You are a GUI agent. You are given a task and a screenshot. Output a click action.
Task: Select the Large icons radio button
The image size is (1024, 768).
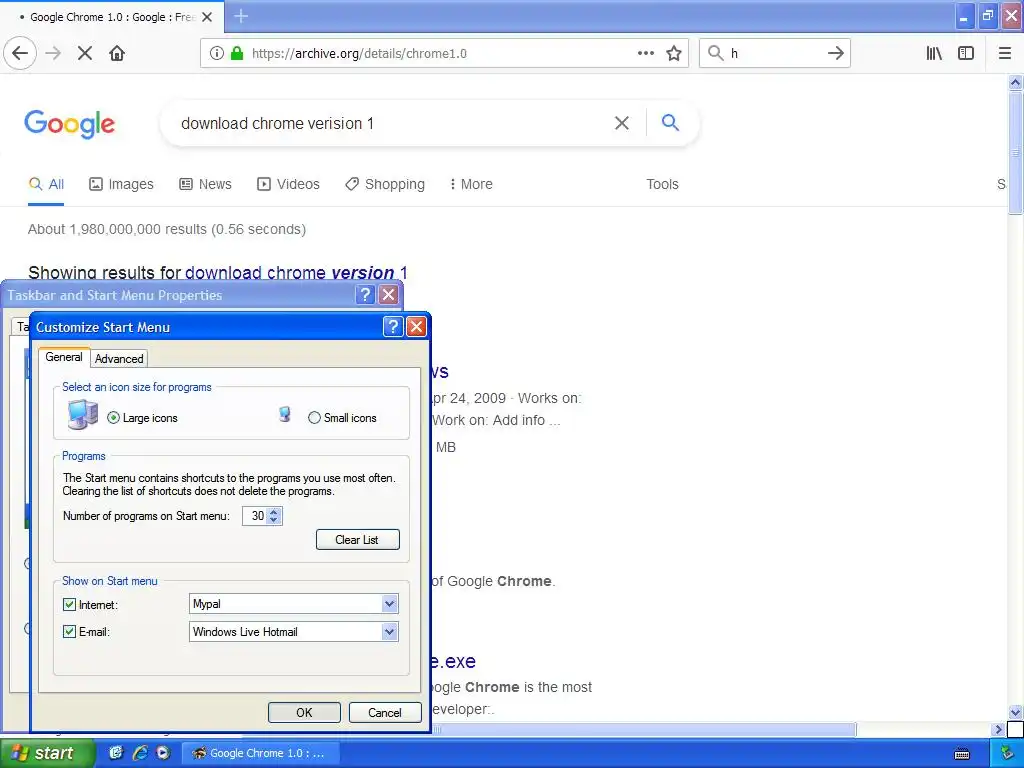point(114,418)
